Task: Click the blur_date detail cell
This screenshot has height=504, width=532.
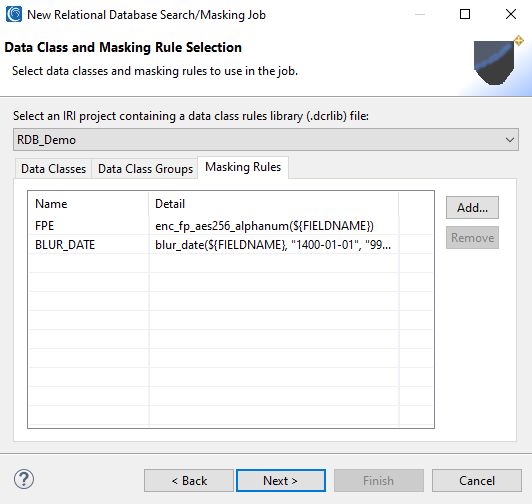Action: coord(273,245)
